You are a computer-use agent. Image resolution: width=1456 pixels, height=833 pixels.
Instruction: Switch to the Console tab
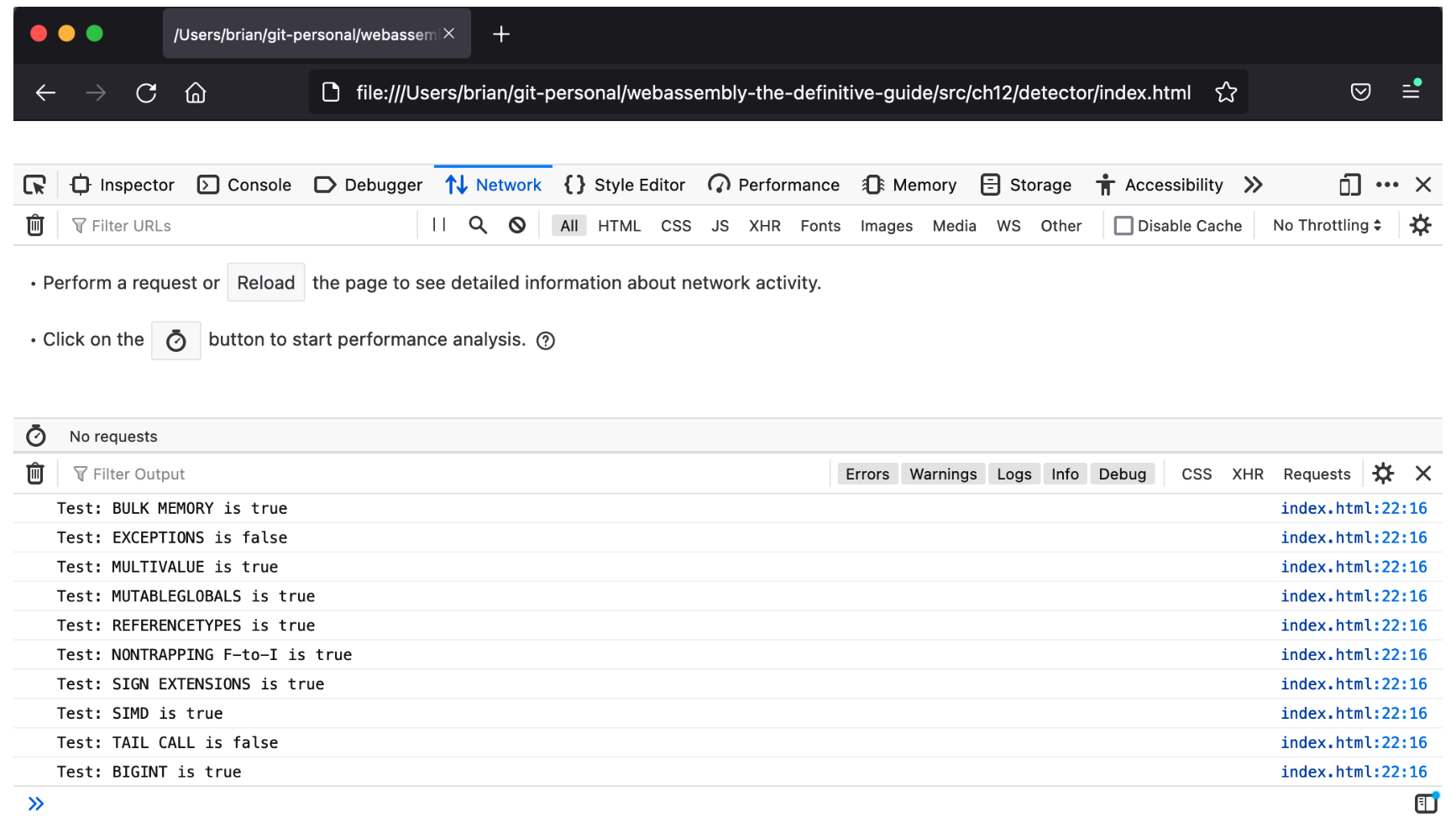[244, 185]
